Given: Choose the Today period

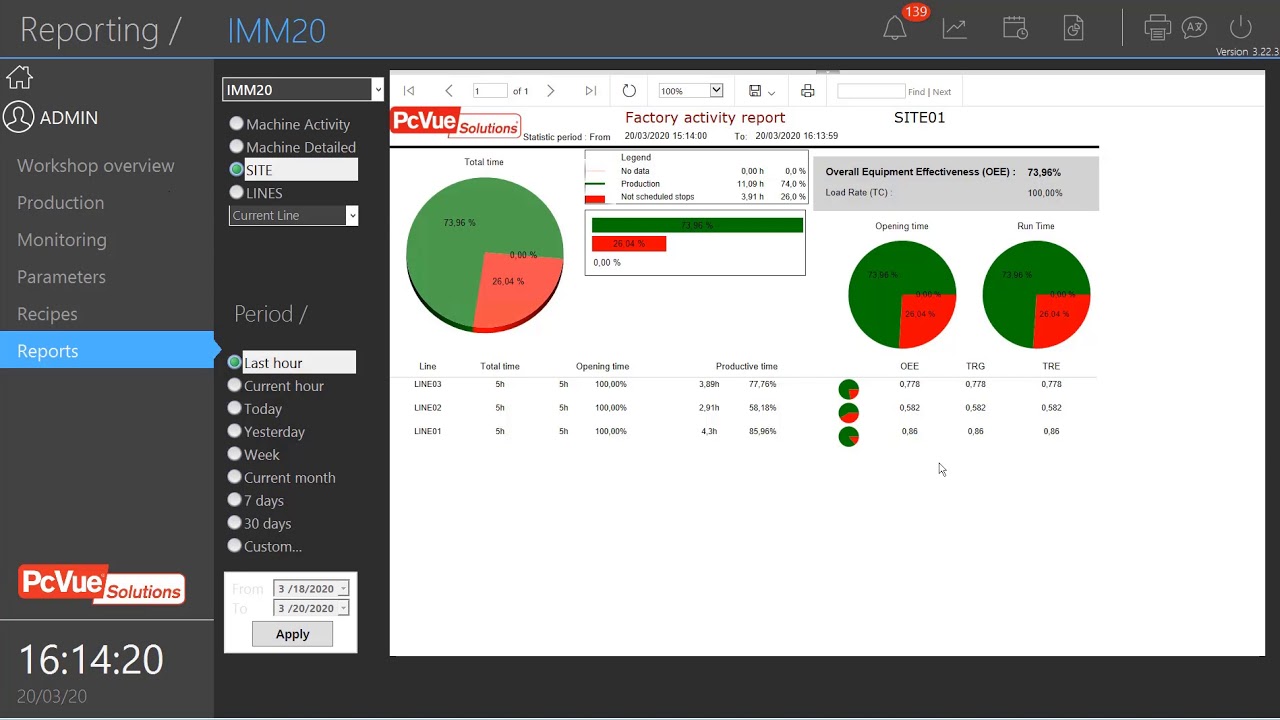Looking at the screenshot, I should (234, 408).
